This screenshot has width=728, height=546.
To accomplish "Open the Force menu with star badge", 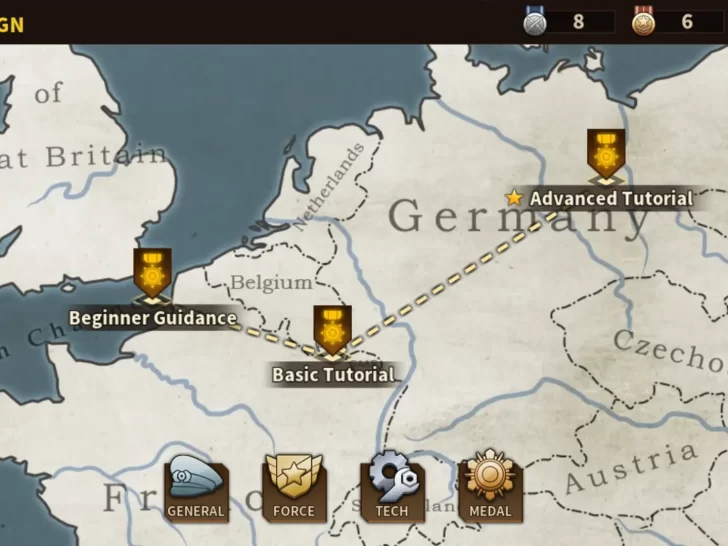I will (x=293, y=488).
